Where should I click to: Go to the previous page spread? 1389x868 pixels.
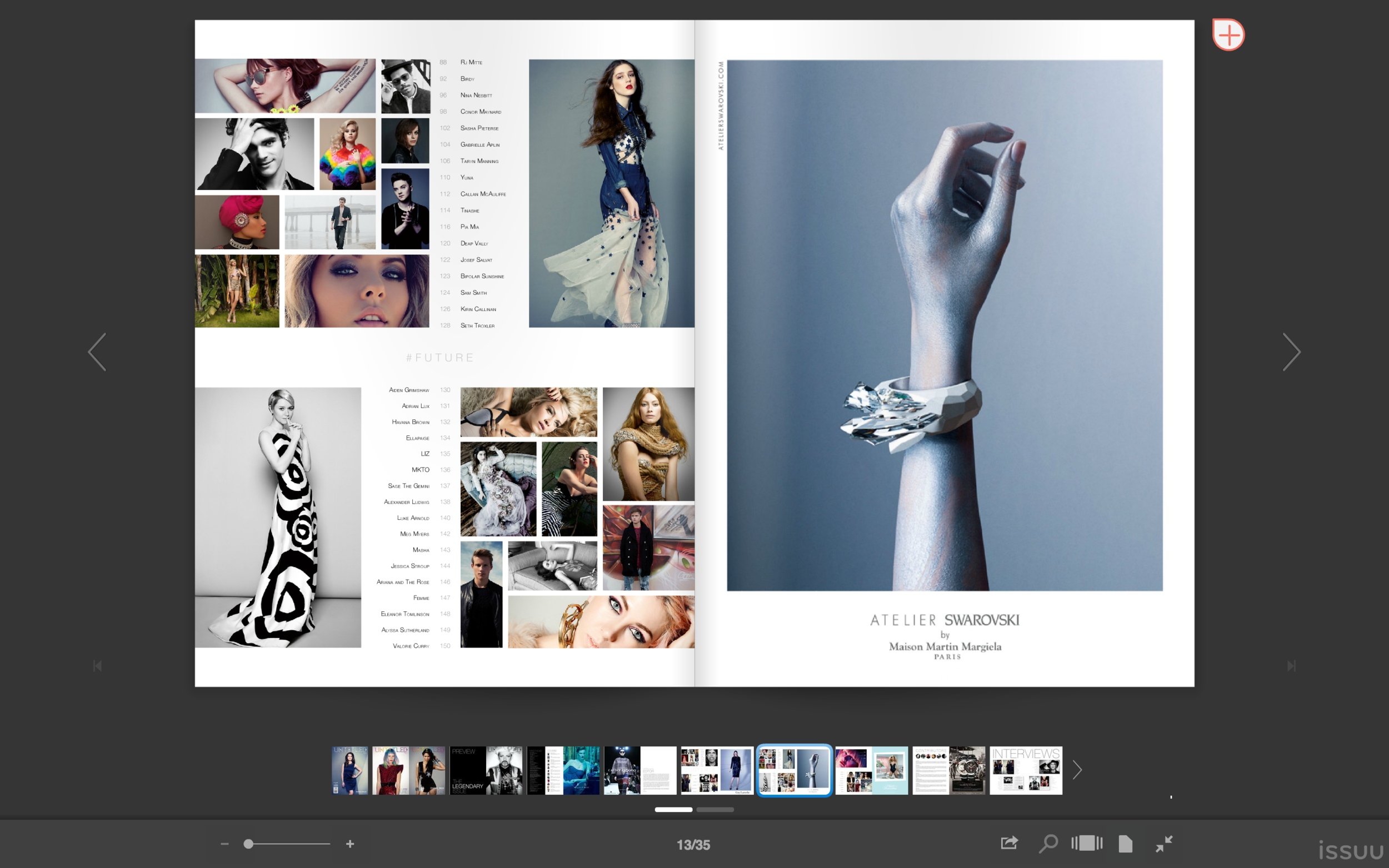click(97, 352)
